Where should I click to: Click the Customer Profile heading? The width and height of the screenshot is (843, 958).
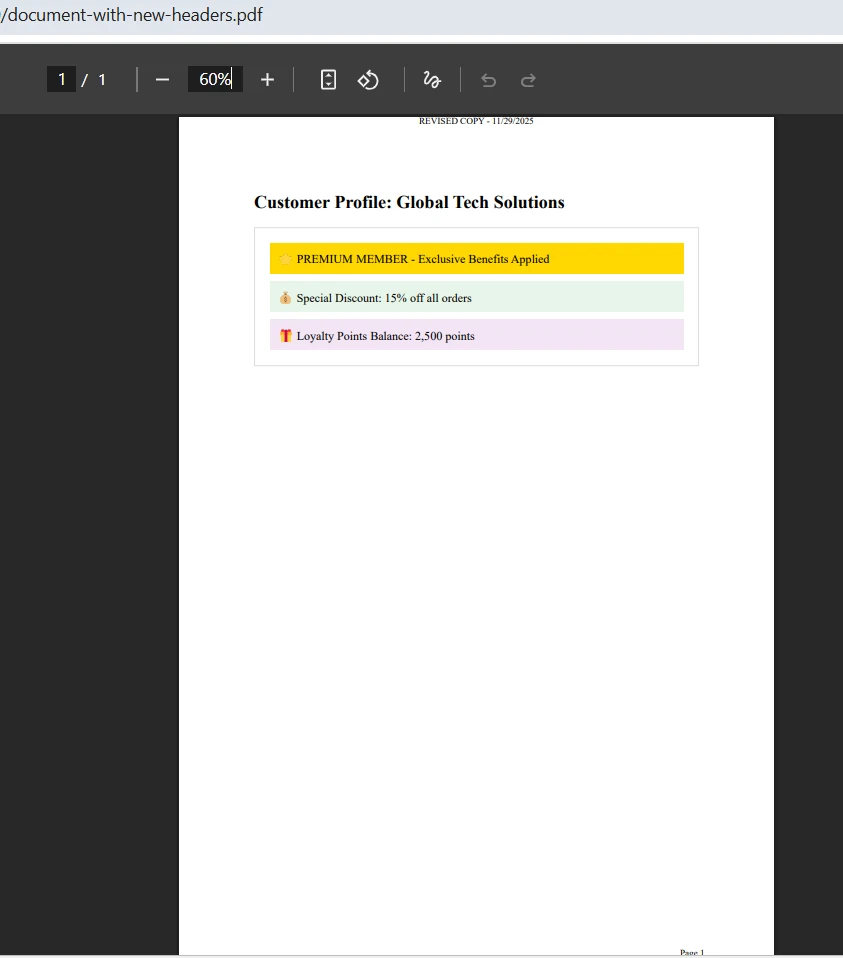tap(409, 202)
